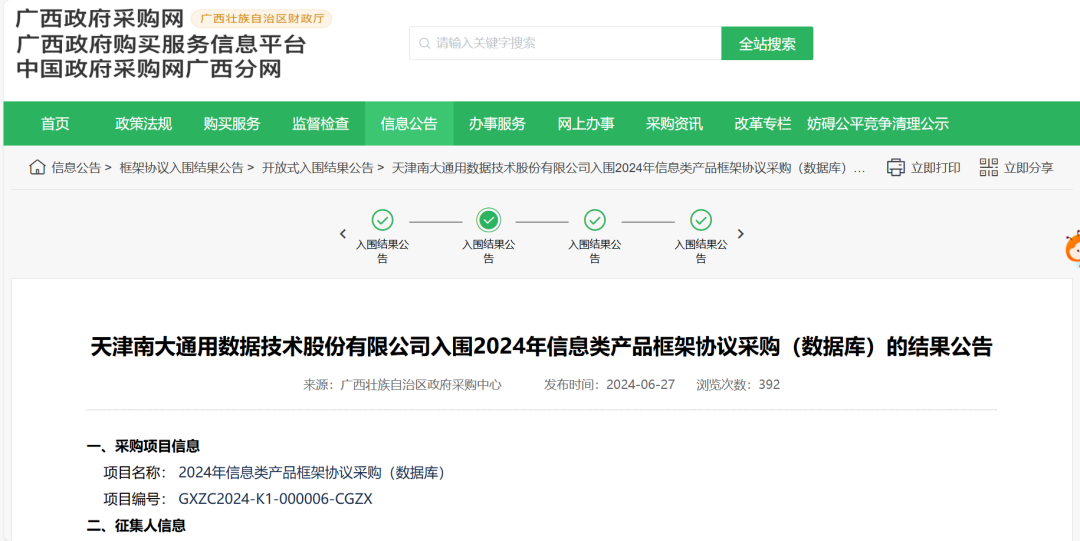Viewport: 1080px width, 541px height.
Task: Click the project number GXZC2024-K1-000006-CGZX
Action: coord(276,499)
